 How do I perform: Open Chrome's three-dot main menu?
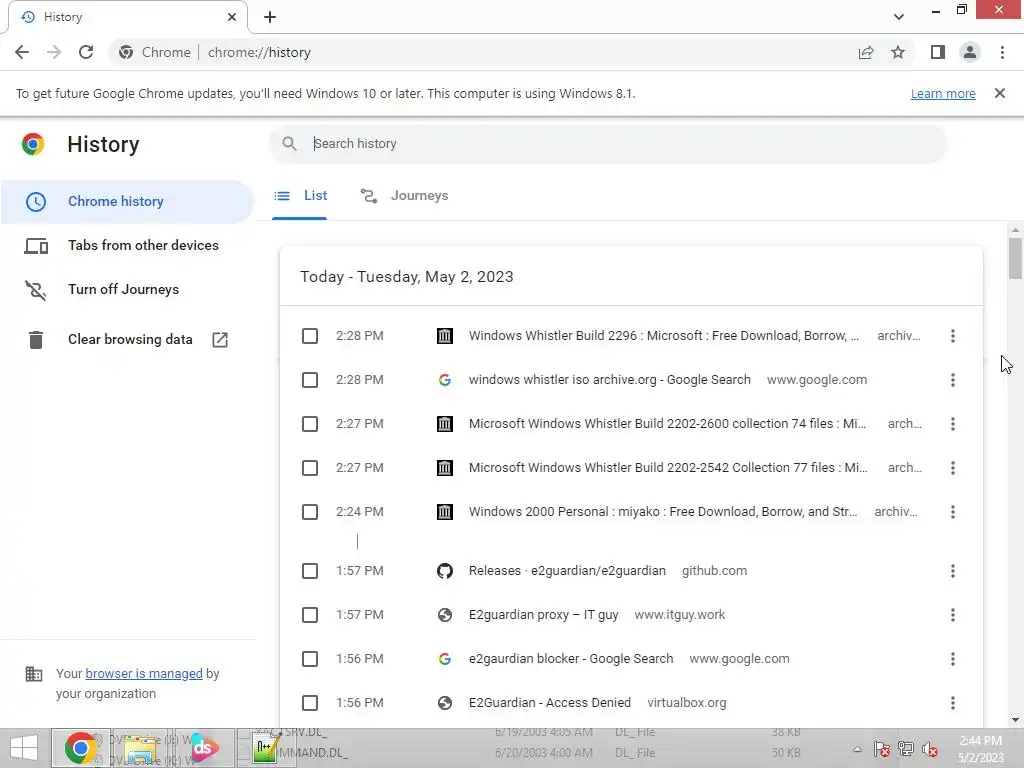[x=1002, y=52]
